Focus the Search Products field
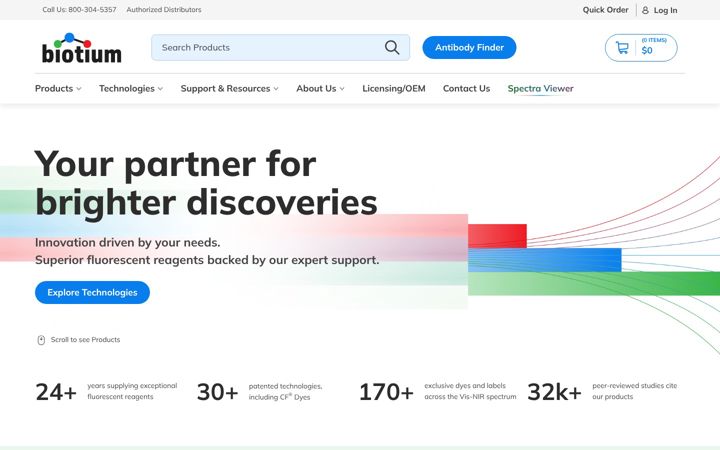The height and width of the screenshot is (450, 720). 281,47
